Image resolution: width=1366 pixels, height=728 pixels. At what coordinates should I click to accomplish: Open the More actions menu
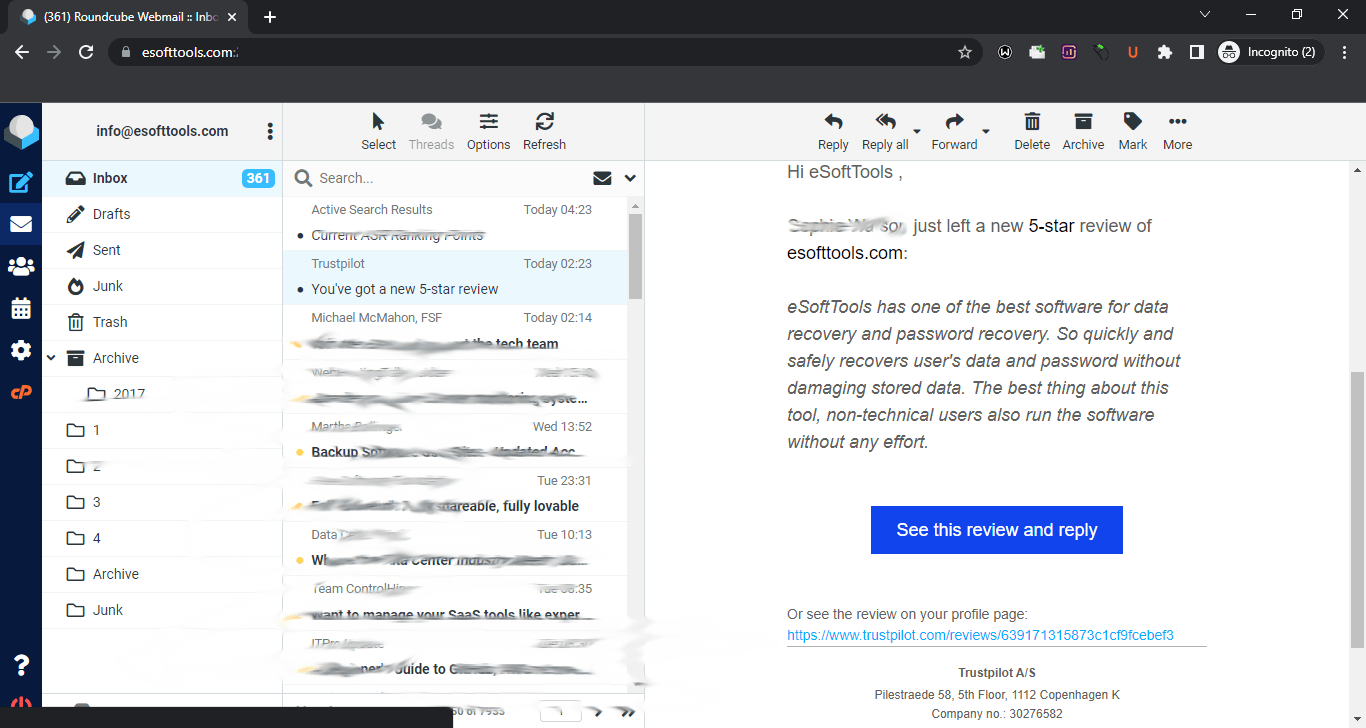[1177, 131]
